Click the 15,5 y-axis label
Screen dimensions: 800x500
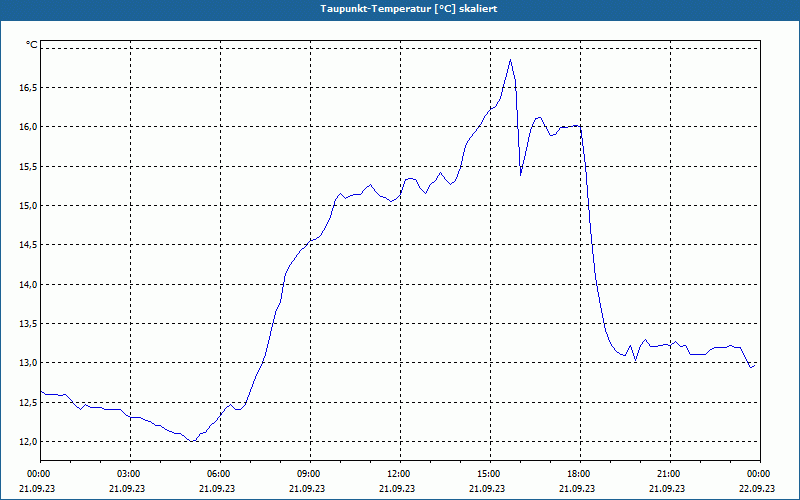click(x=29, y=166)
